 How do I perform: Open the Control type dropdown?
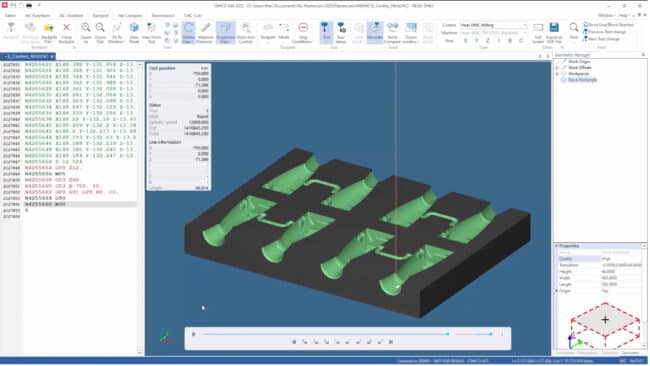point(493,25)
